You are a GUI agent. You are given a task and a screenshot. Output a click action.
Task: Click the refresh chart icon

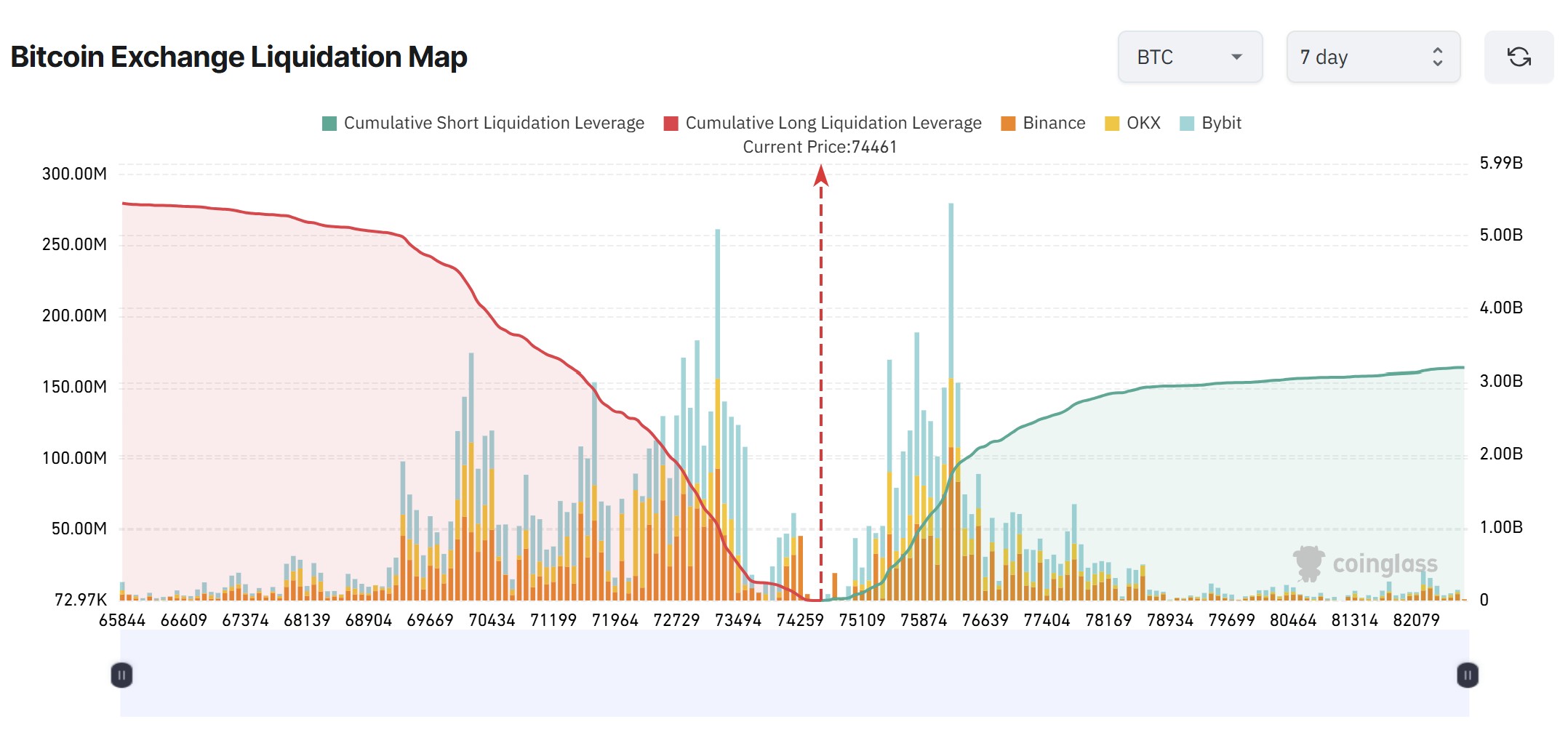point(1519,57)
